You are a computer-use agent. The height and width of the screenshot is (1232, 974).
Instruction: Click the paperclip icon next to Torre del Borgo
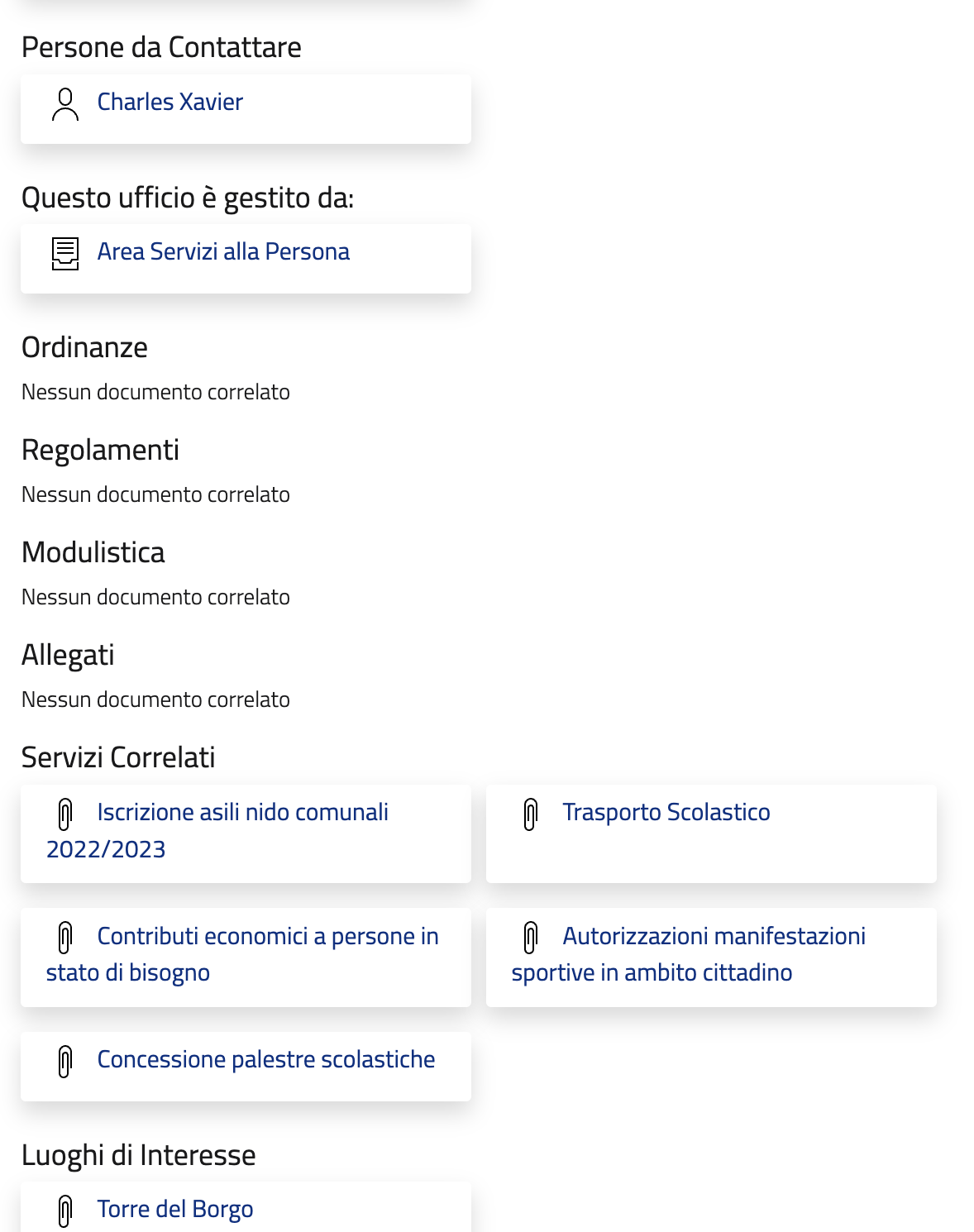tap(65, 1211)
